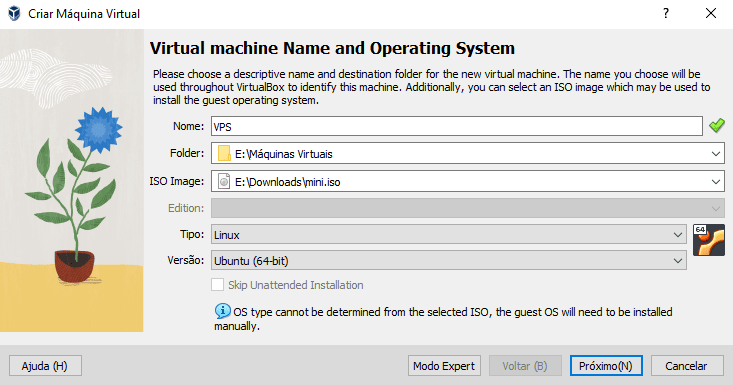The width and height of the screenshot is (733, 385).
Task: Click the 'ISO Image:' field label
Action: 177,181
